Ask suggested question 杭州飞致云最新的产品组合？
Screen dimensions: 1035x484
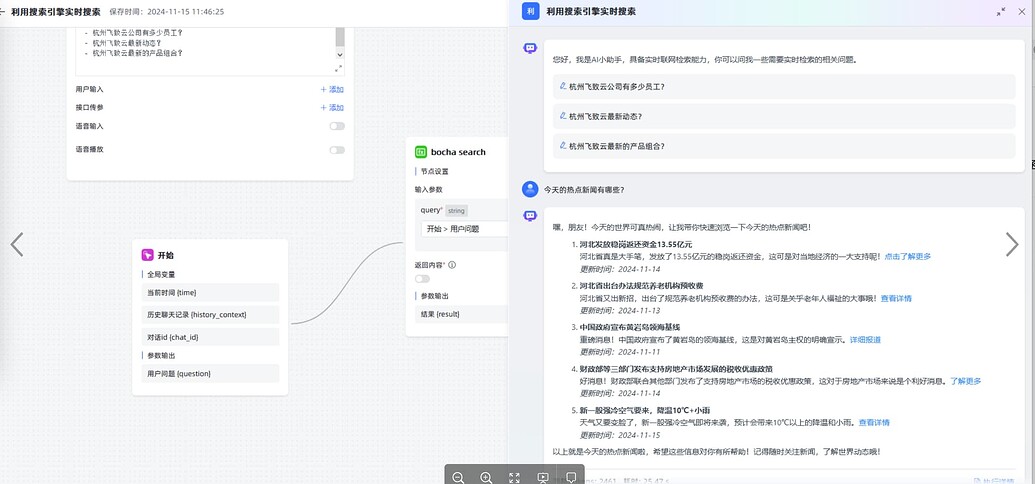pyautogui.click(x=784, y=146)
